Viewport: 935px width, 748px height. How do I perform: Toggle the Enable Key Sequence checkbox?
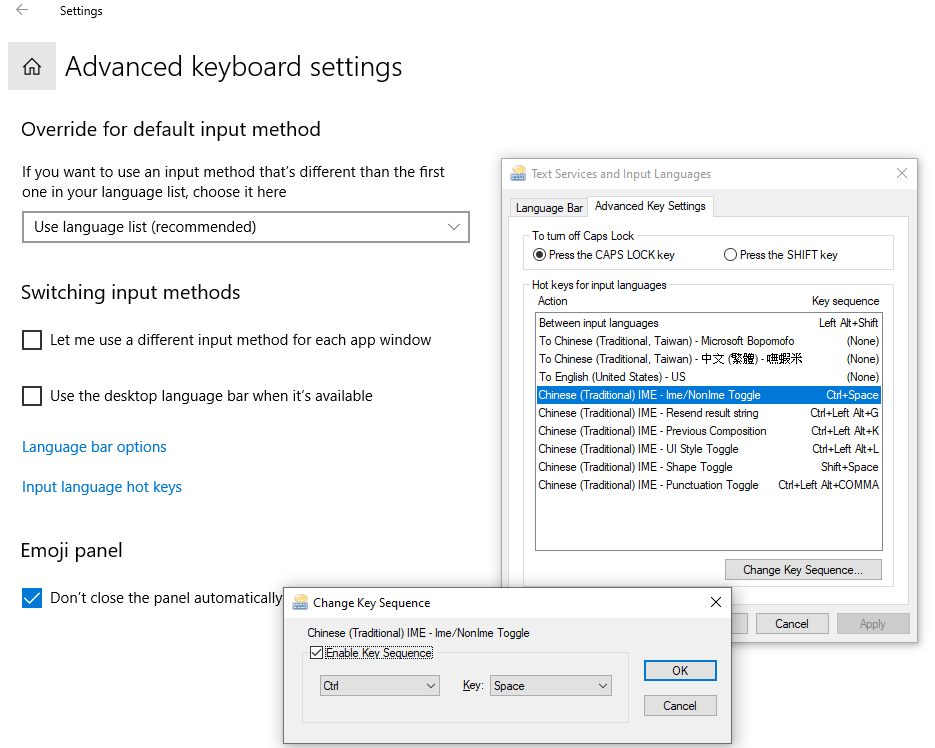coord(316,653)
